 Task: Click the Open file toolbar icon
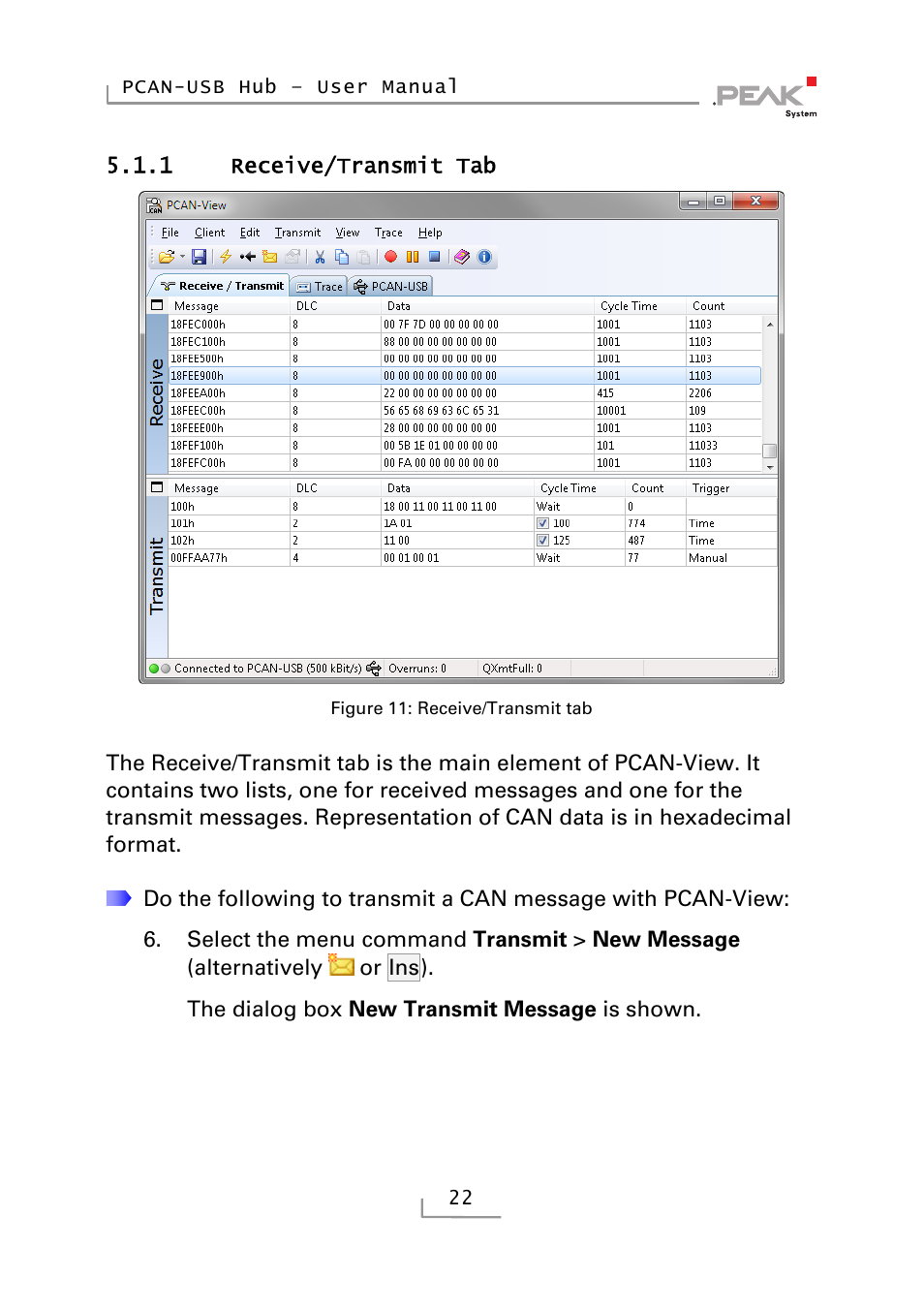coord(167,258)
